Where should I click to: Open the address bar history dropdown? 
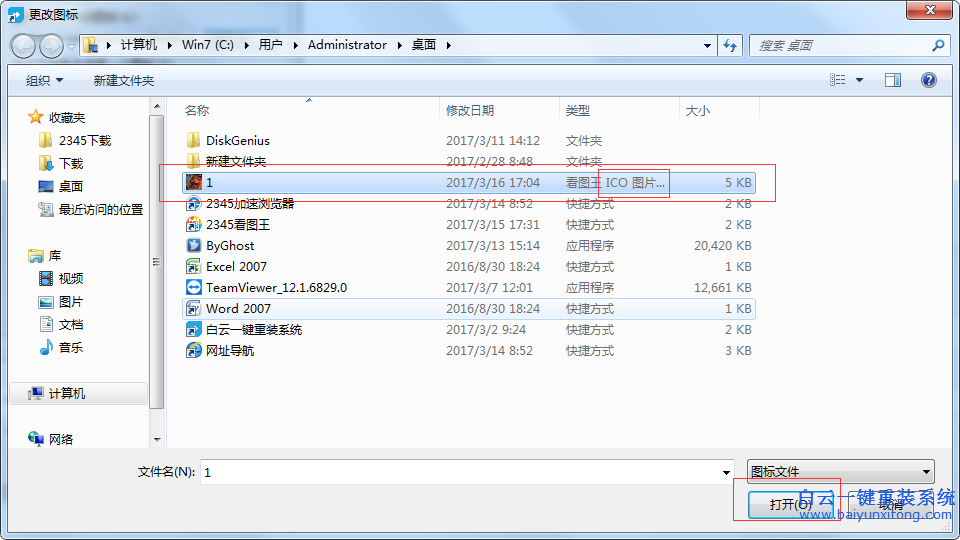click(707, 45)
